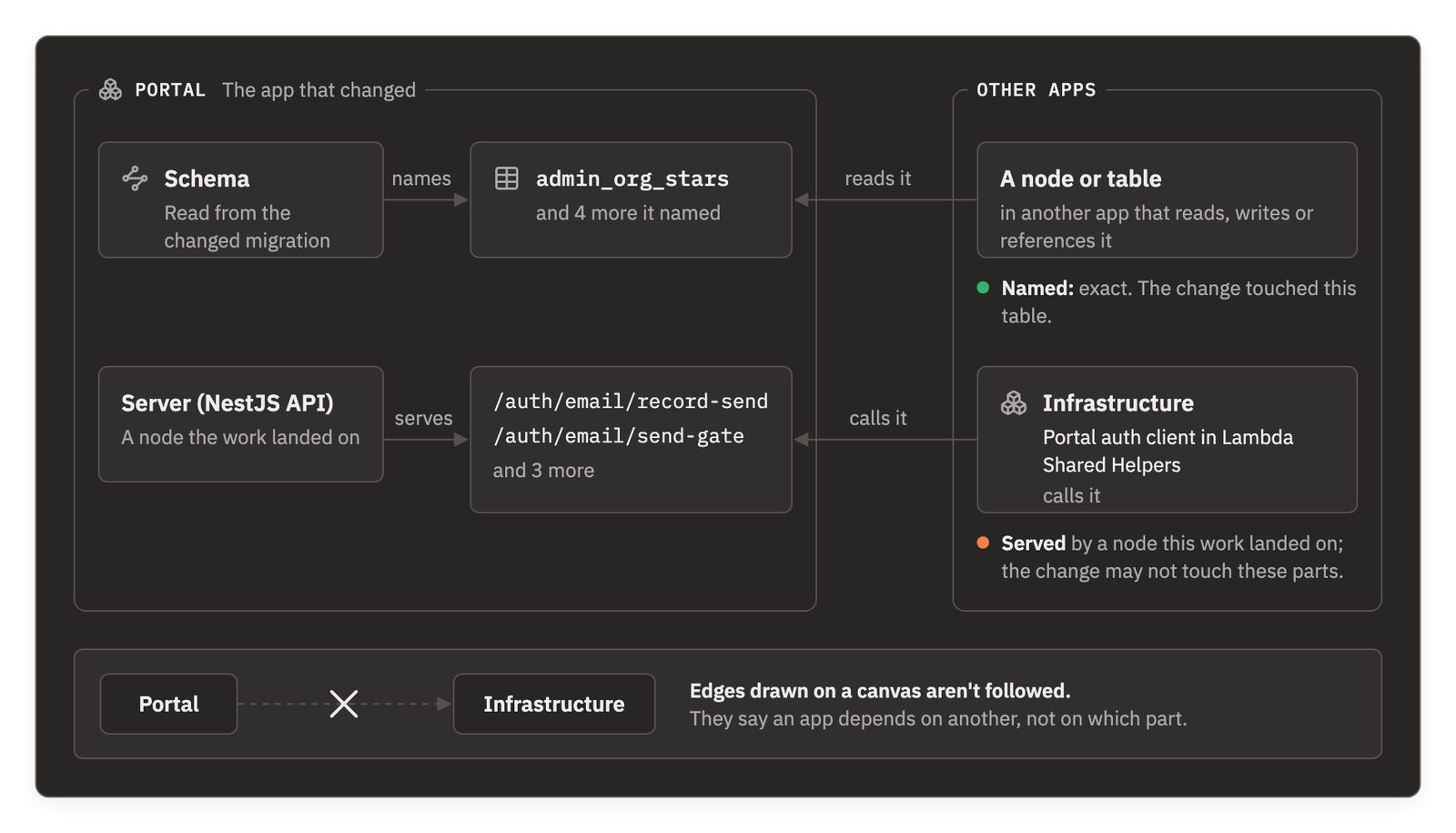Click 'The app that changed' subtitle
This screenshot has width=1456, height=833.
318,90
